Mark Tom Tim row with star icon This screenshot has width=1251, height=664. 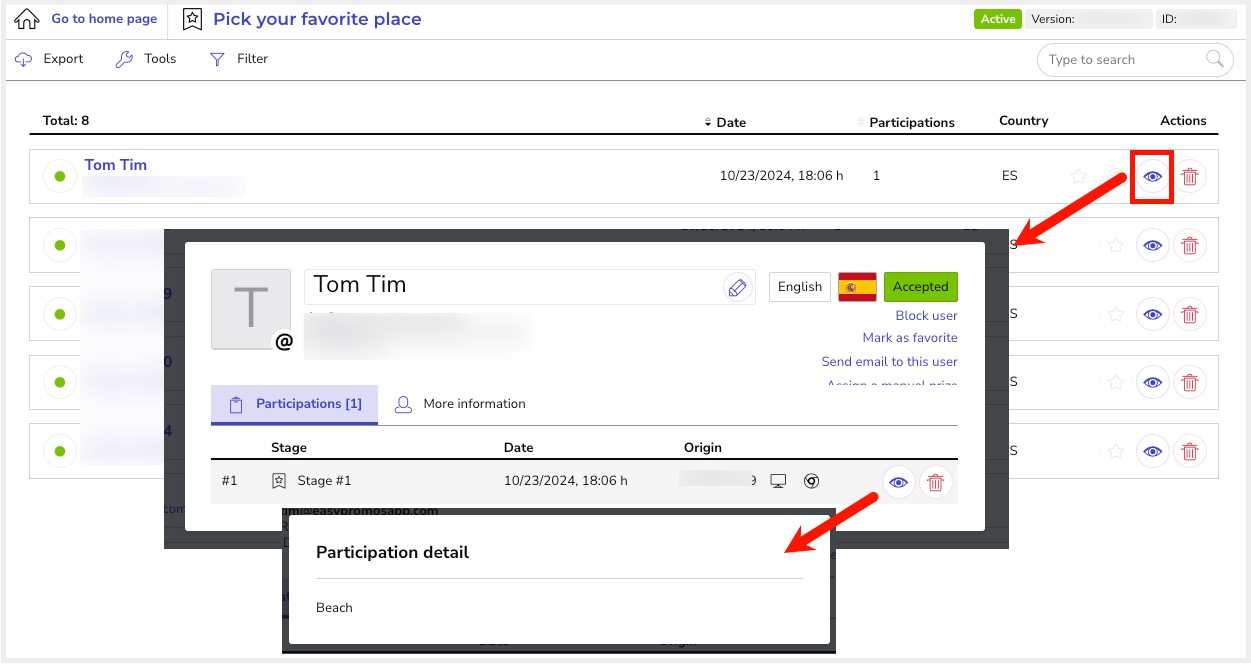tap(1079, 176)
